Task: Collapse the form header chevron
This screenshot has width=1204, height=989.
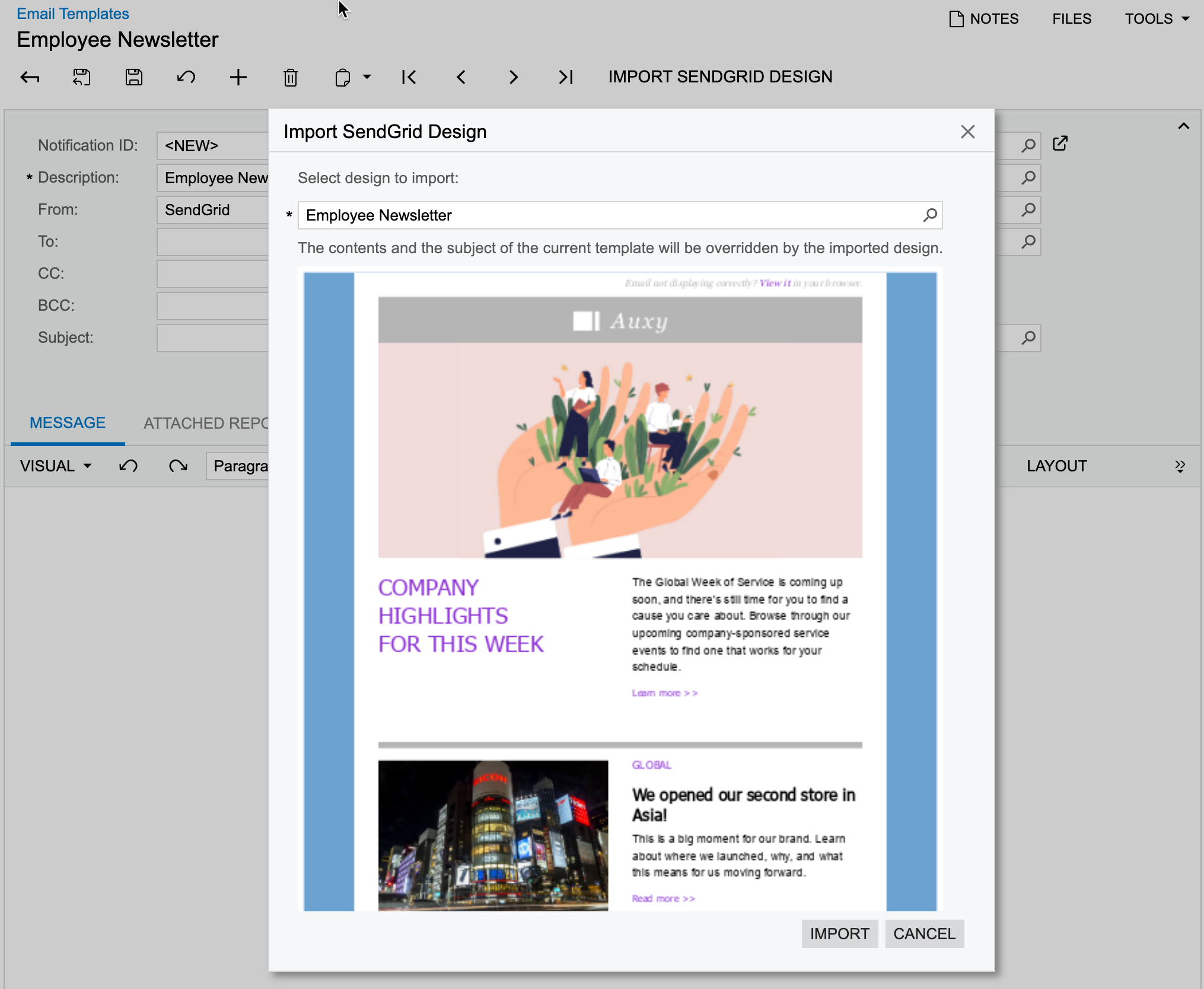Action: pos(1183,126)
